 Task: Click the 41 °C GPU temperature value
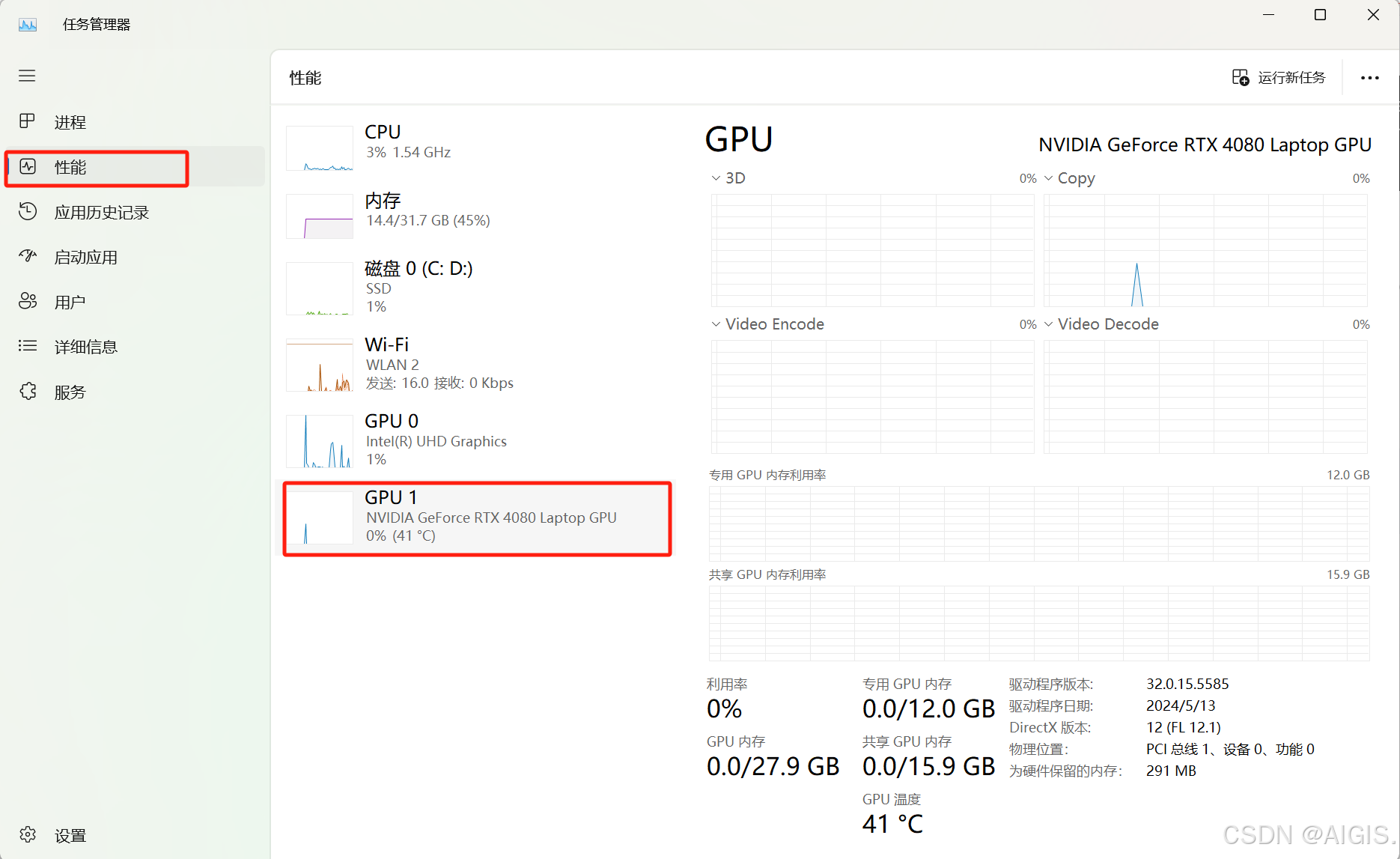[892, 824]
